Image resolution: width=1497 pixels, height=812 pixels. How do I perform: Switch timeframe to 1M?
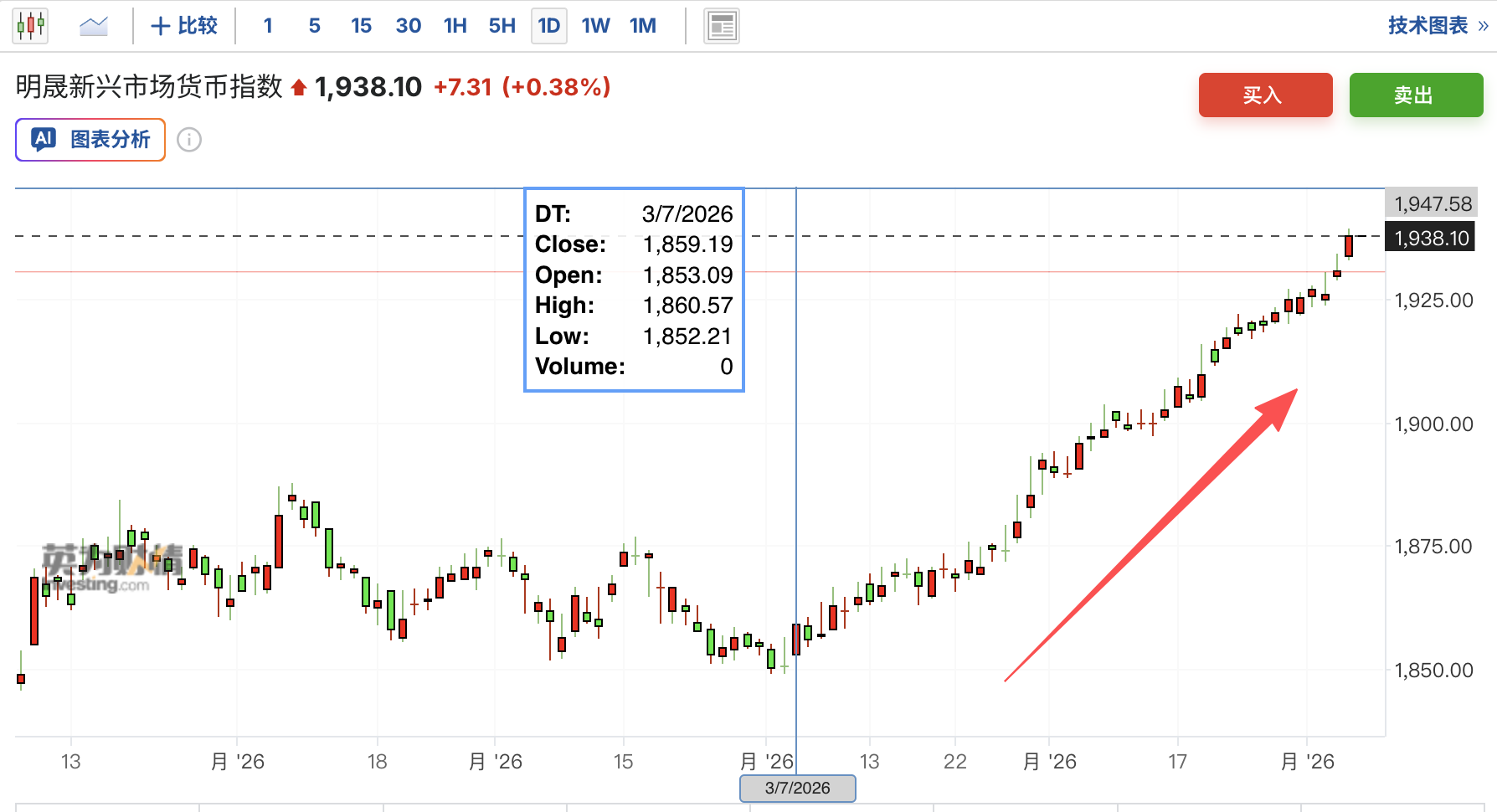coord(642,26)
